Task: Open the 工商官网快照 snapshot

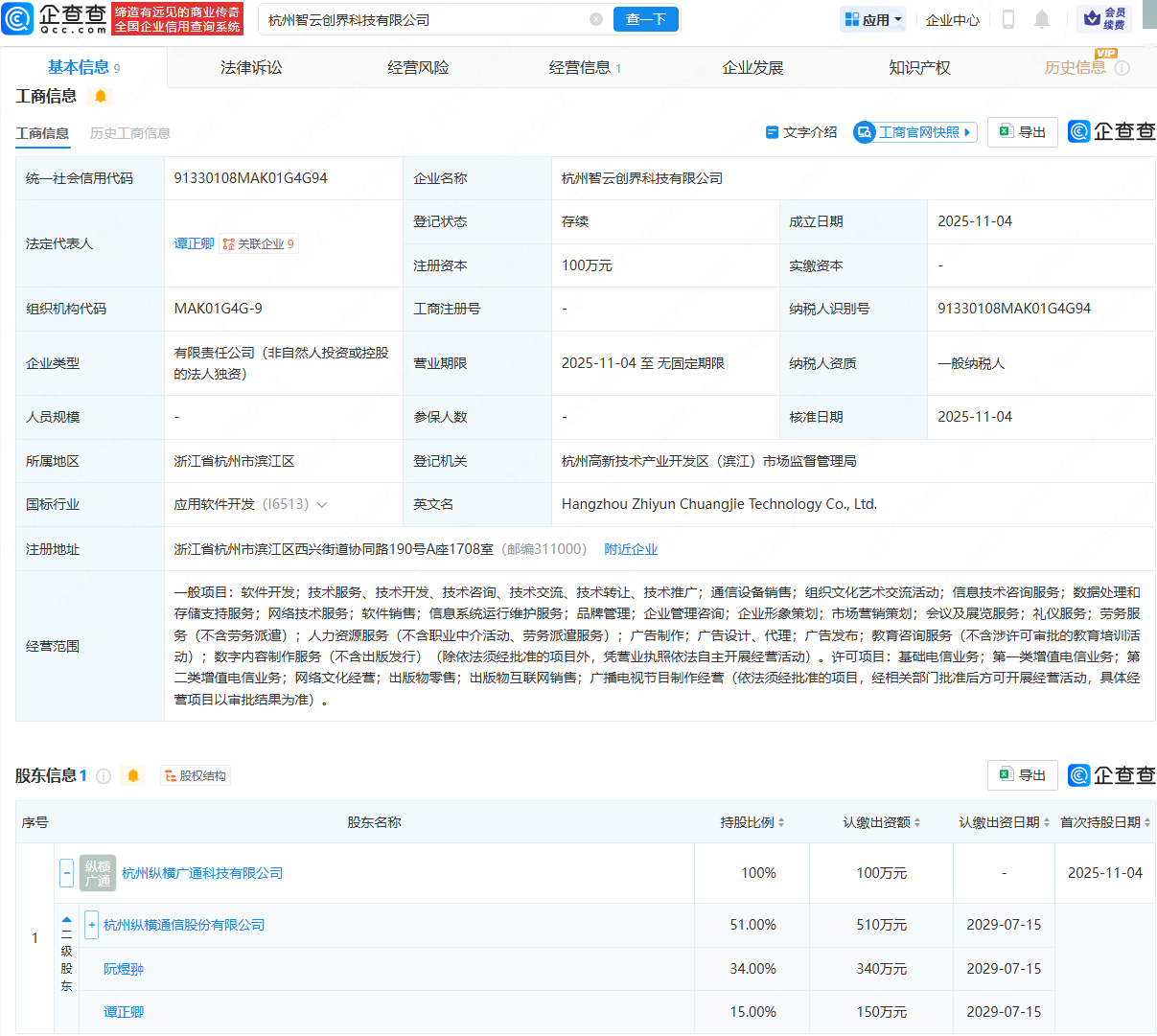Action: coord(914,132)
